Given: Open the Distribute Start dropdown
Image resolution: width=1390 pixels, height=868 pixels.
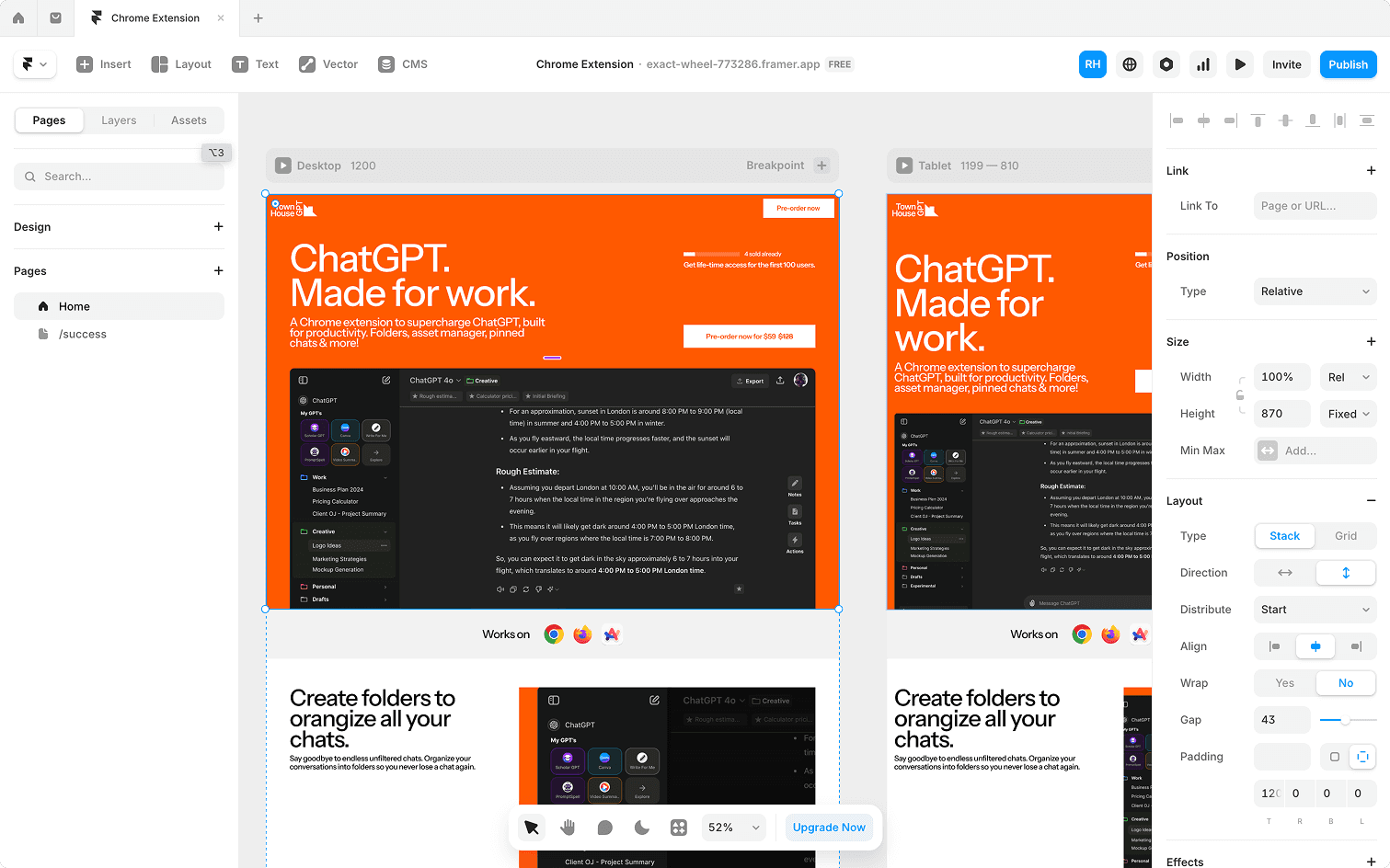Looking at the screenshot, I should click(x=1315, y=610).
